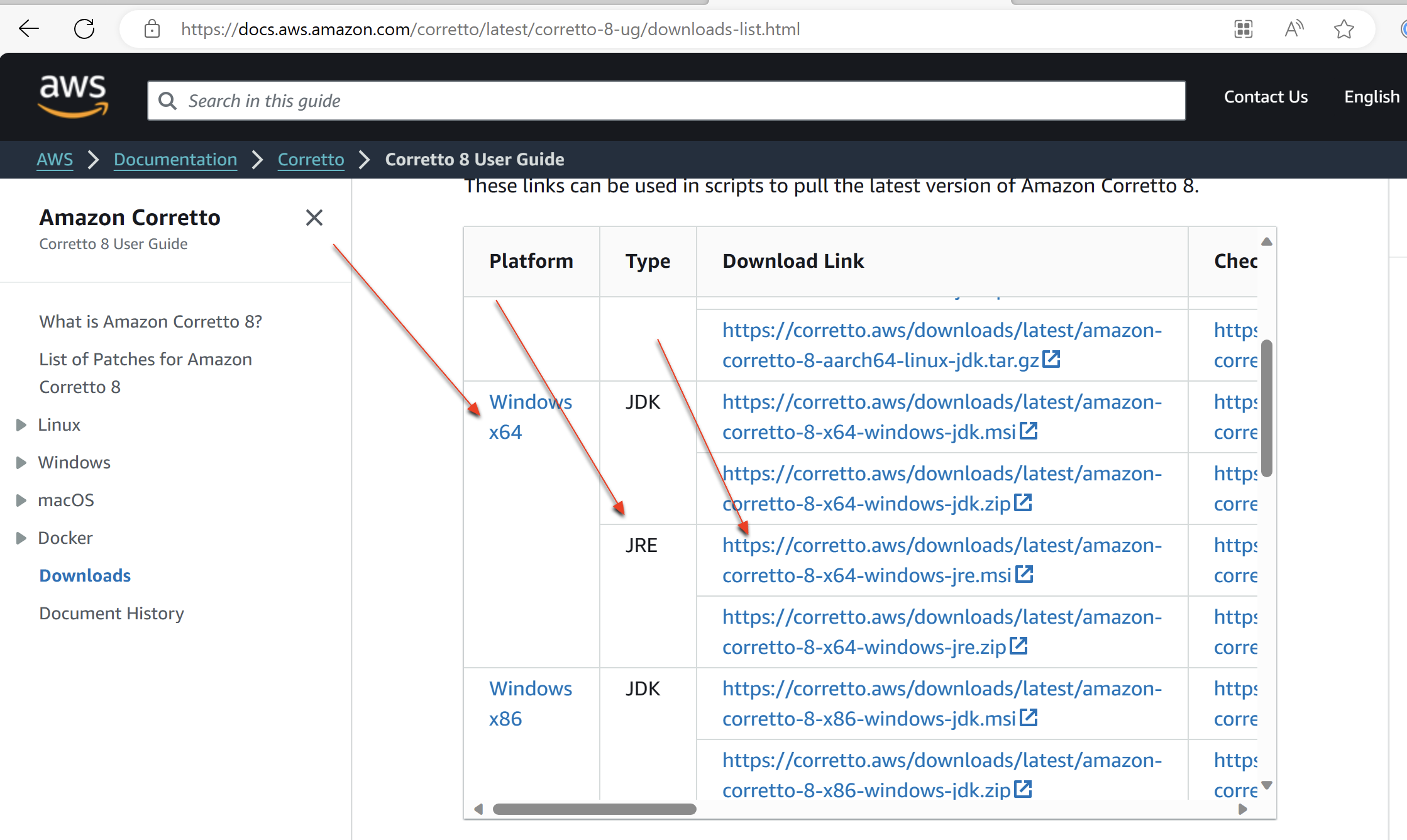Download the x64-windows-jdk.zip link
The height and width of the screenshot is (840, 1407).
pyautogui.click(x=941, y=489)
